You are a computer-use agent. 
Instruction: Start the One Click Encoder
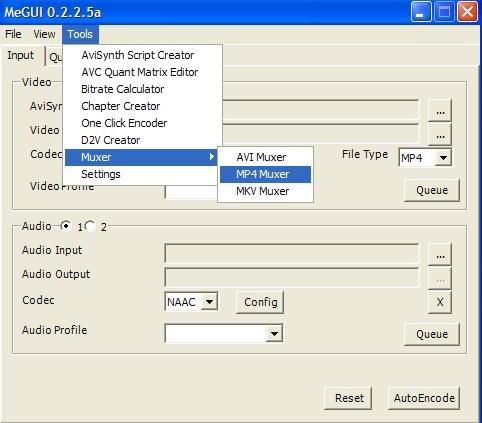(x=124, y=123)
